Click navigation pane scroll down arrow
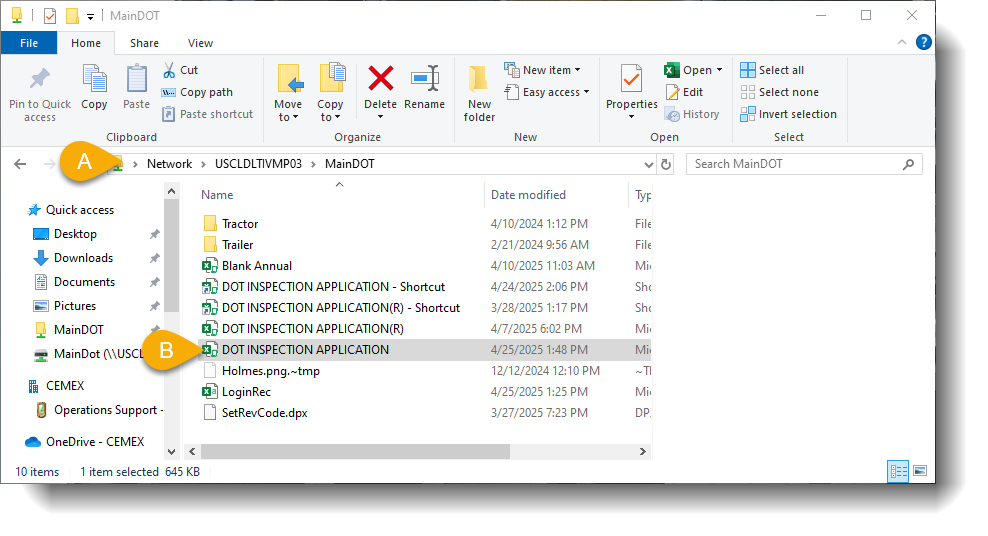The width and height of the screenshot is (988, 536). coord(171,452)
